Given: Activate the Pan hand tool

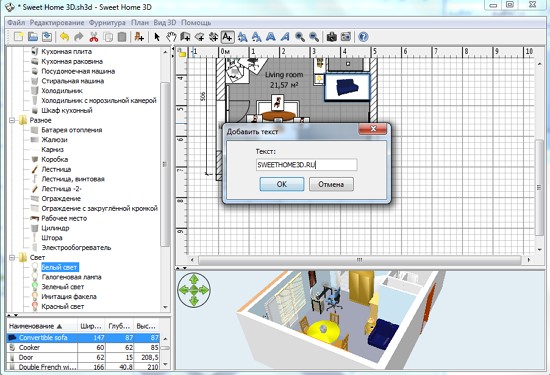Looking at the screenshot, I should 171,37.
